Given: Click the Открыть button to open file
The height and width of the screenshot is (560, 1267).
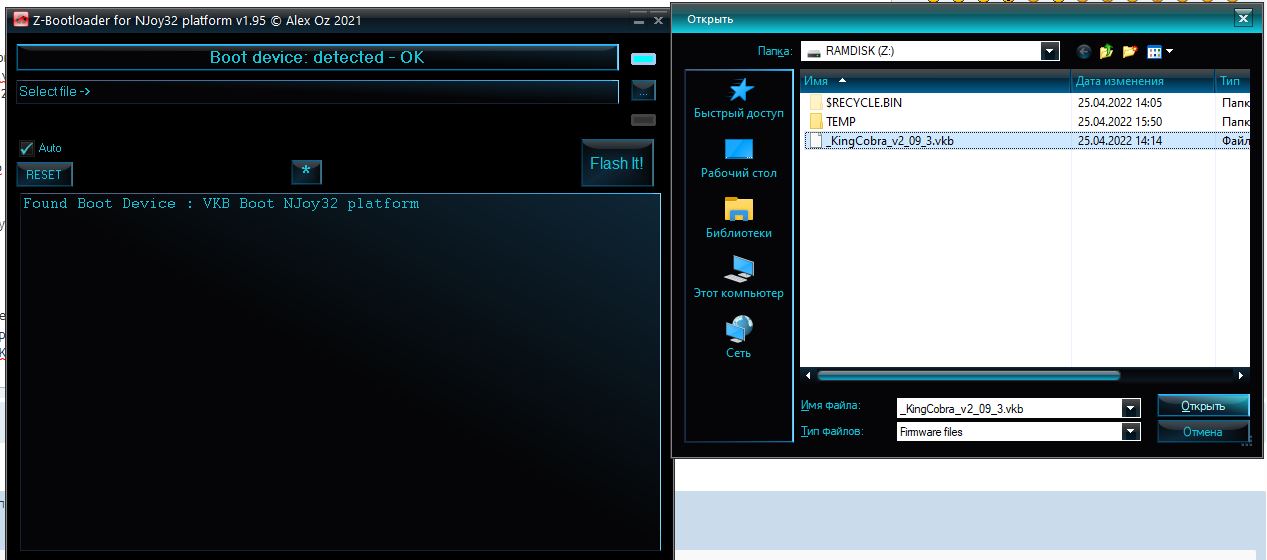Looking at the screenshot, I should [1203, 406].
